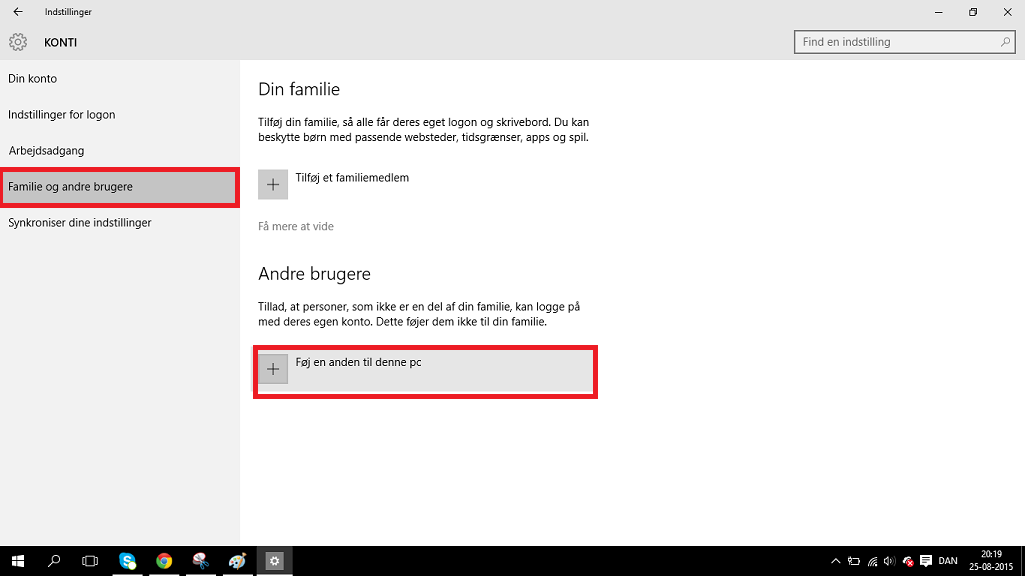Viewport: 1025px width, 576px height.
Task: Click the 'Din familie' heading
Action: coord(299,89)
